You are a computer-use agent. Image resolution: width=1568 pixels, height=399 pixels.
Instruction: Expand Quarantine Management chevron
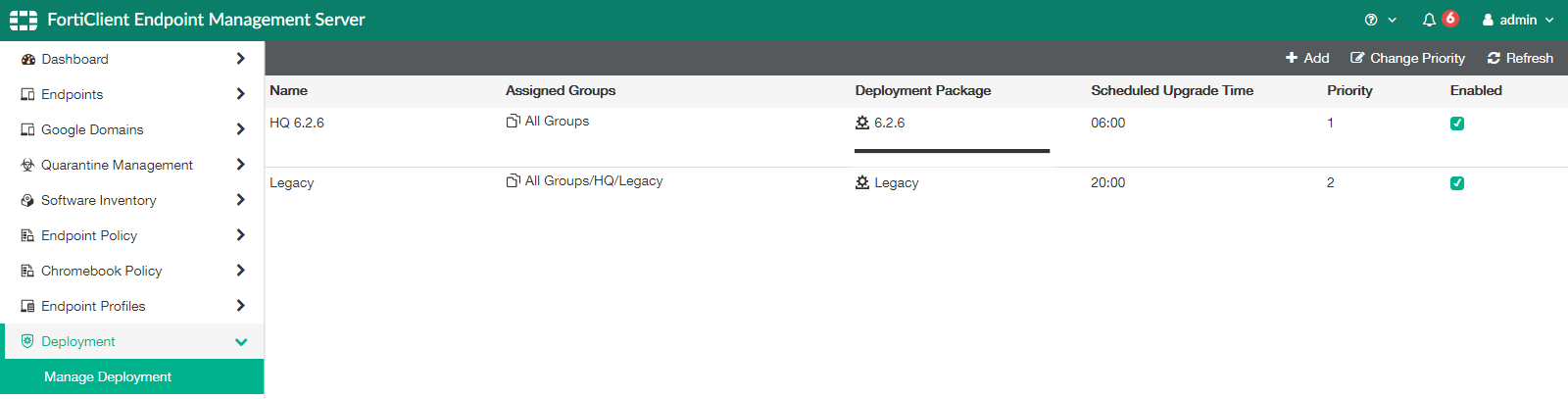pos(240,165)
